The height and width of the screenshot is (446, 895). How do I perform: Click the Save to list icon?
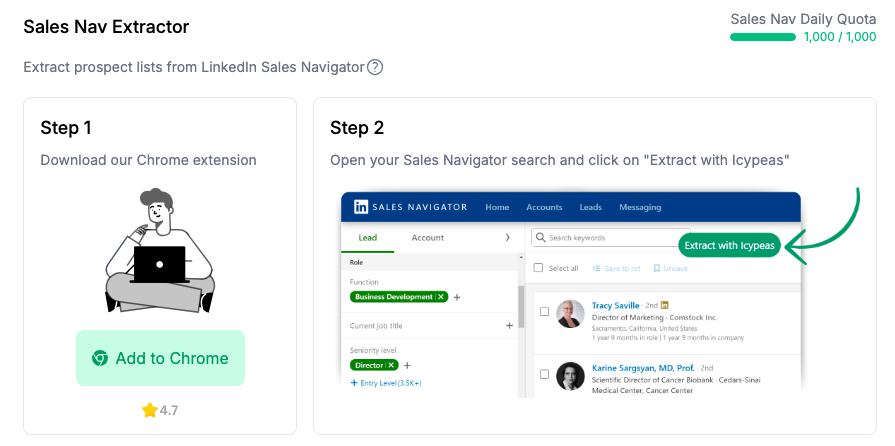[597, 268]
